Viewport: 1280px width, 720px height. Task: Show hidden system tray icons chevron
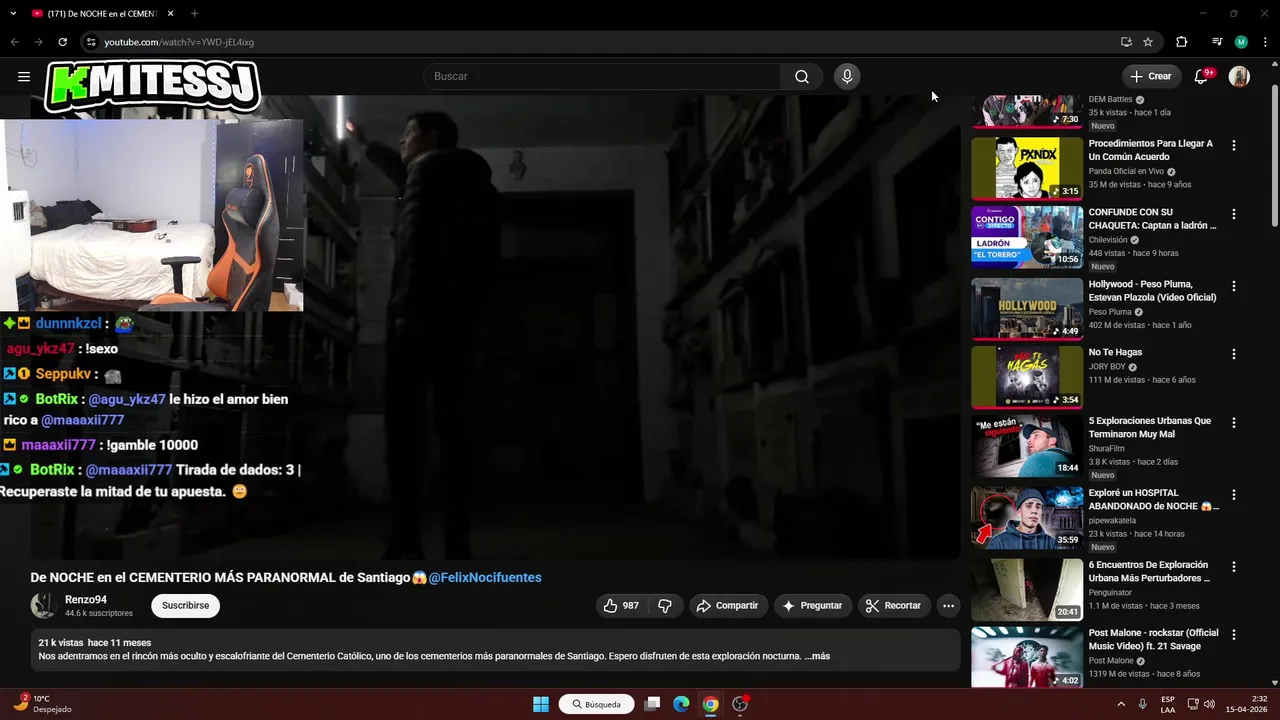point(1121,704)
